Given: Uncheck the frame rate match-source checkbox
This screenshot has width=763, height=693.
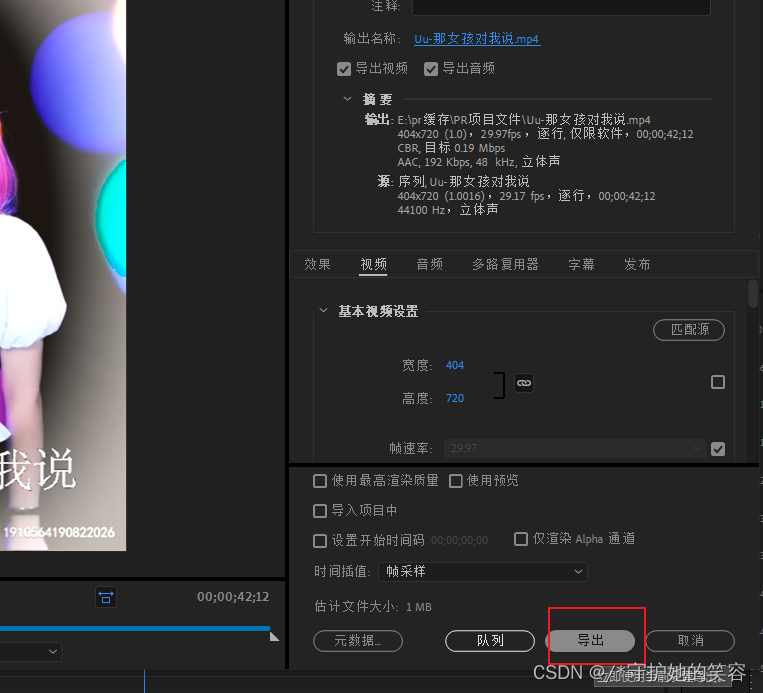Looking at the screenshot, I should (x=718, y=449).
